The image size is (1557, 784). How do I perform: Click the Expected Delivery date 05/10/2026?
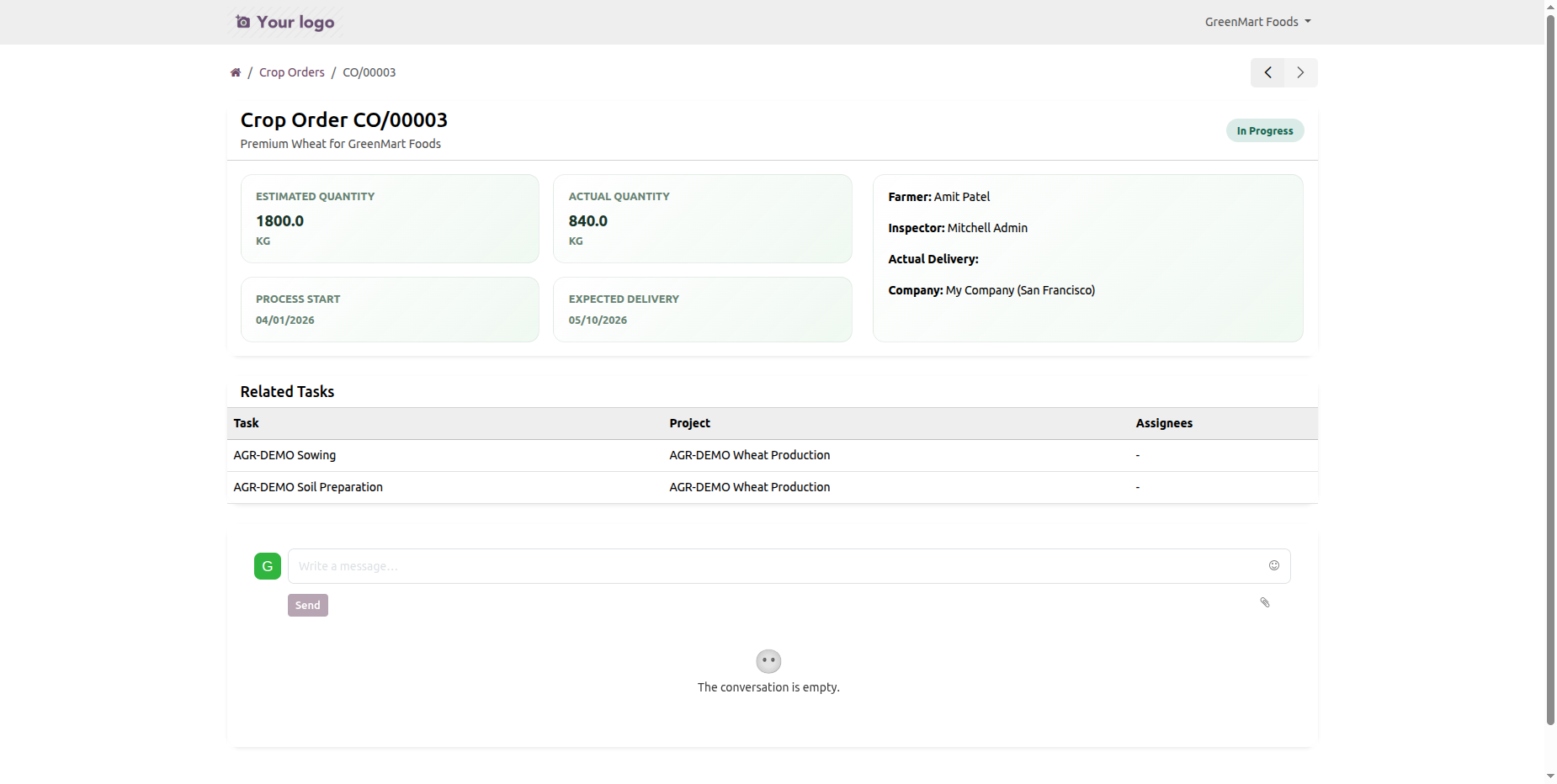point(598,320)
